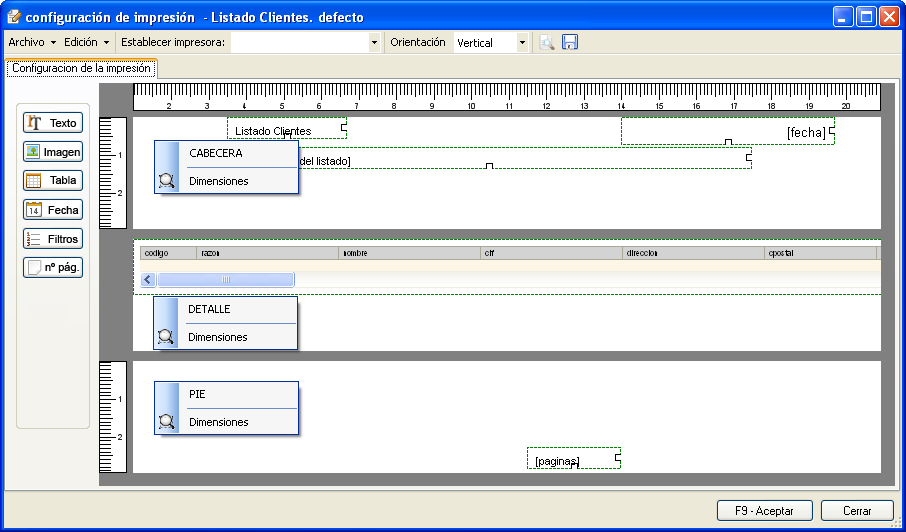
Task: Expand the Establecer impresora dropdown
Action: (x=374, y=43)
